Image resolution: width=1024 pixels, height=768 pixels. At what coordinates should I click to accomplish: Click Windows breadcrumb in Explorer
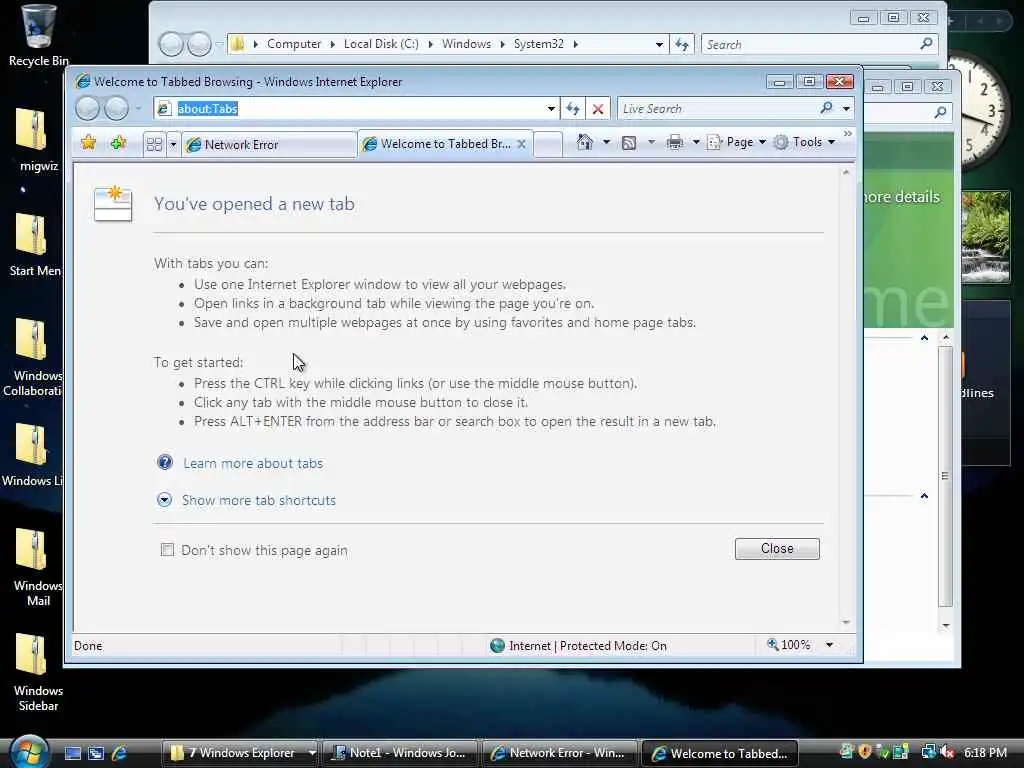[x=466, y=44]
